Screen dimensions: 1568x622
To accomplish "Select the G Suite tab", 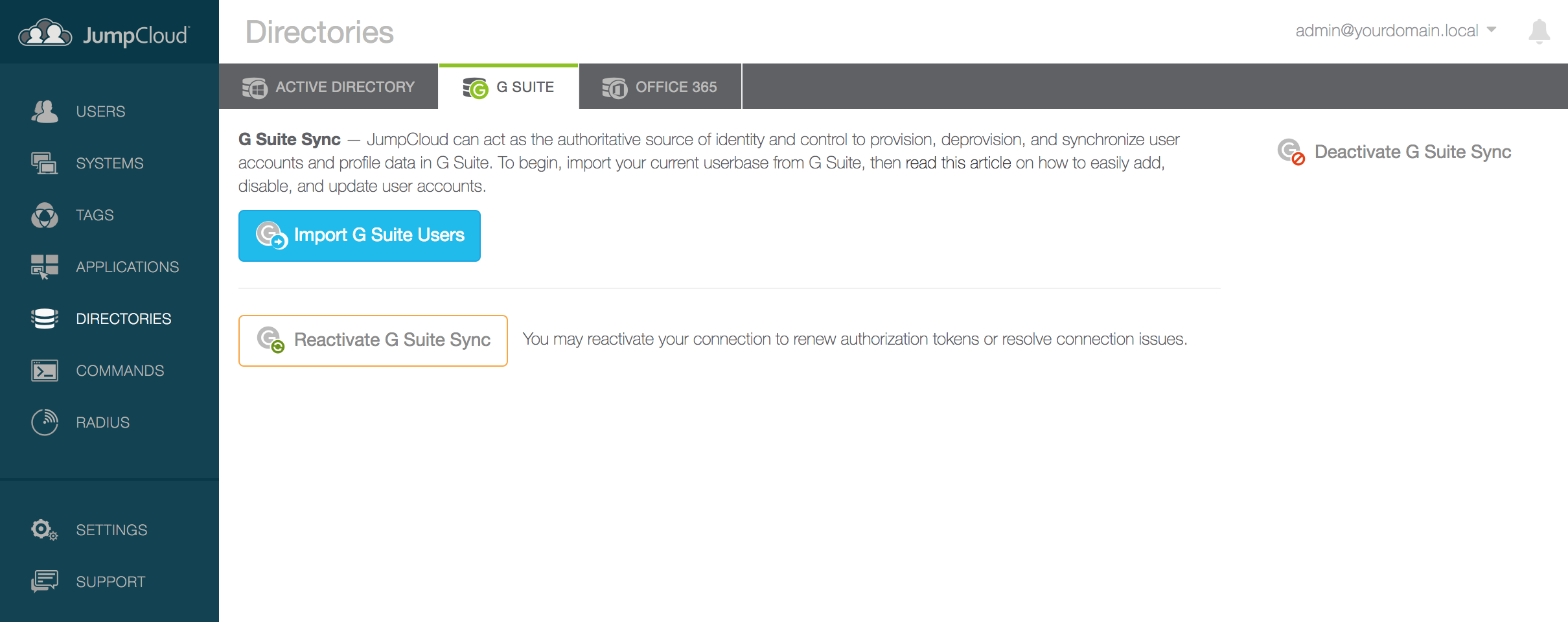I will (x=509, y=87).
